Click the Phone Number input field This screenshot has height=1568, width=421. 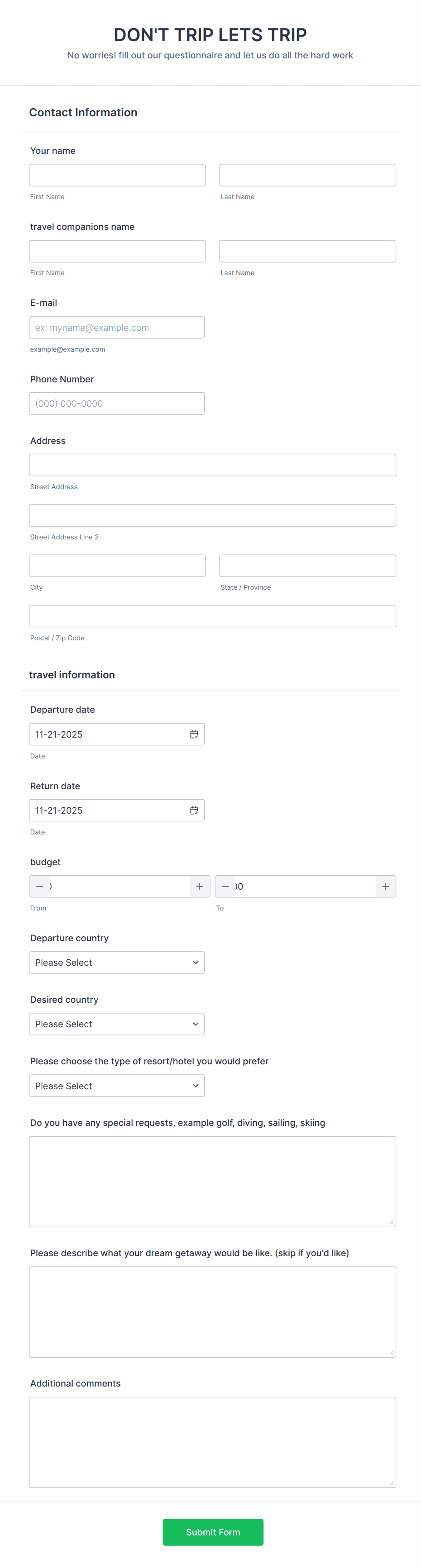[x=116, y=403]
